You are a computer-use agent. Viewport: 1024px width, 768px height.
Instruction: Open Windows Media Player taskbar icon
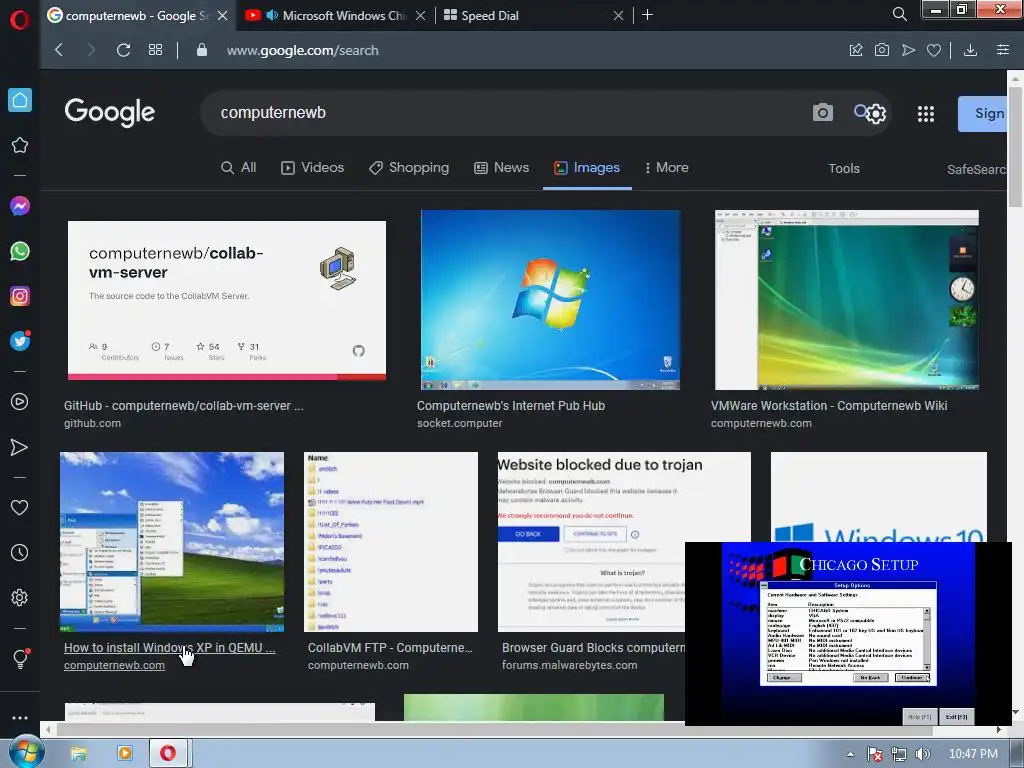point(124,754)
